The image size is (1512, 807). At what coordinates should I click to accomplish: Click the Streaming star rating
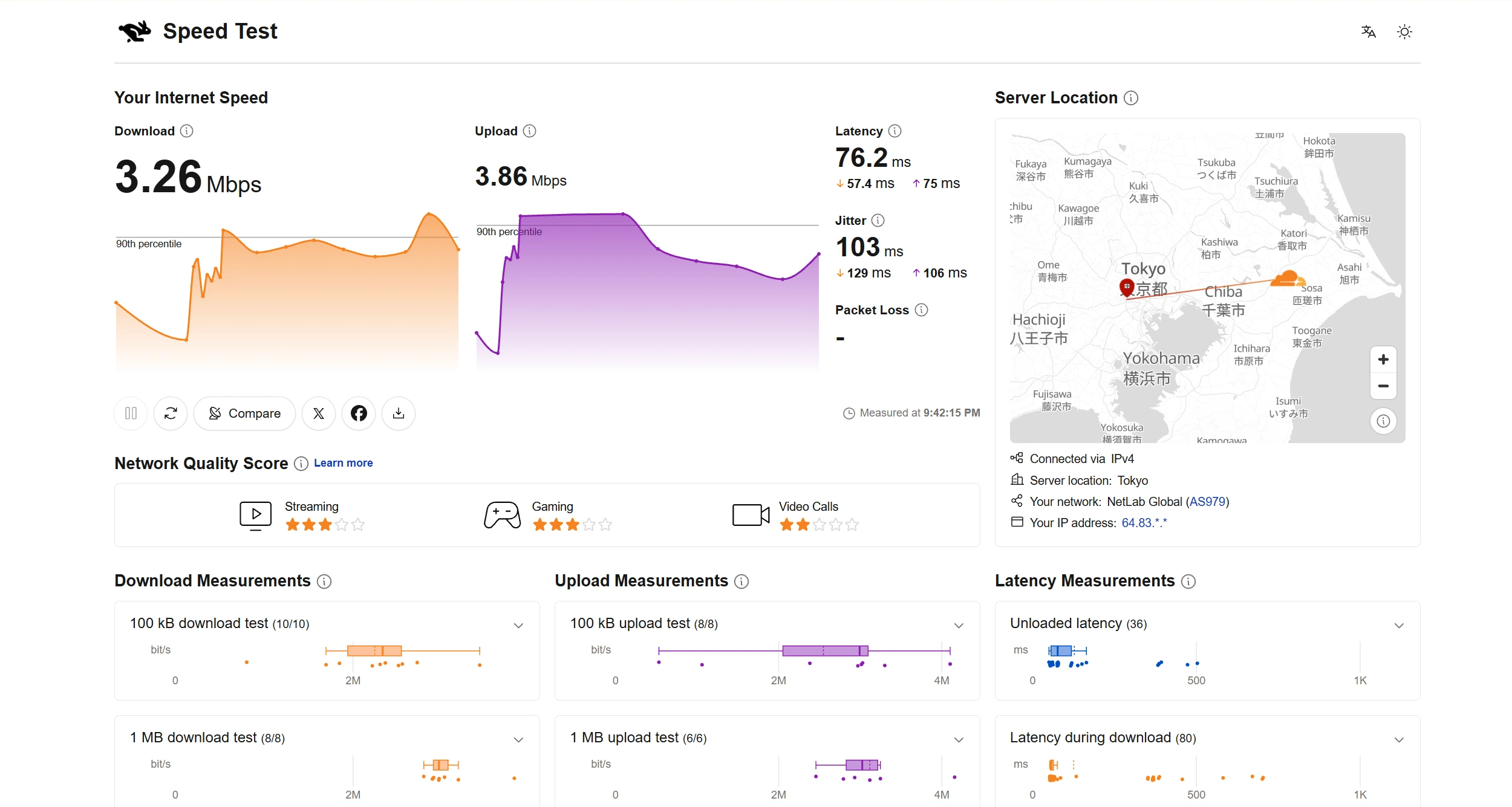[325, 525]
